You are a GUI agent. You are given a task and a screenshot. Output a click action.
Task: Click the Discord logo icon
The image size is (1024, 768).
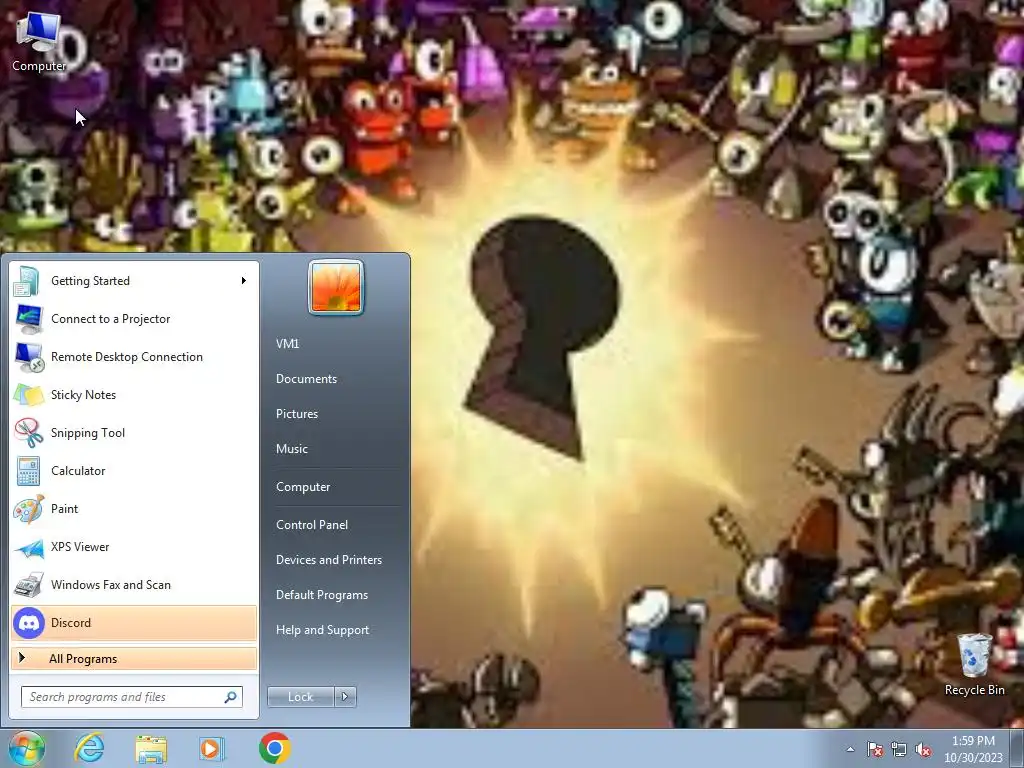(28, 622)
